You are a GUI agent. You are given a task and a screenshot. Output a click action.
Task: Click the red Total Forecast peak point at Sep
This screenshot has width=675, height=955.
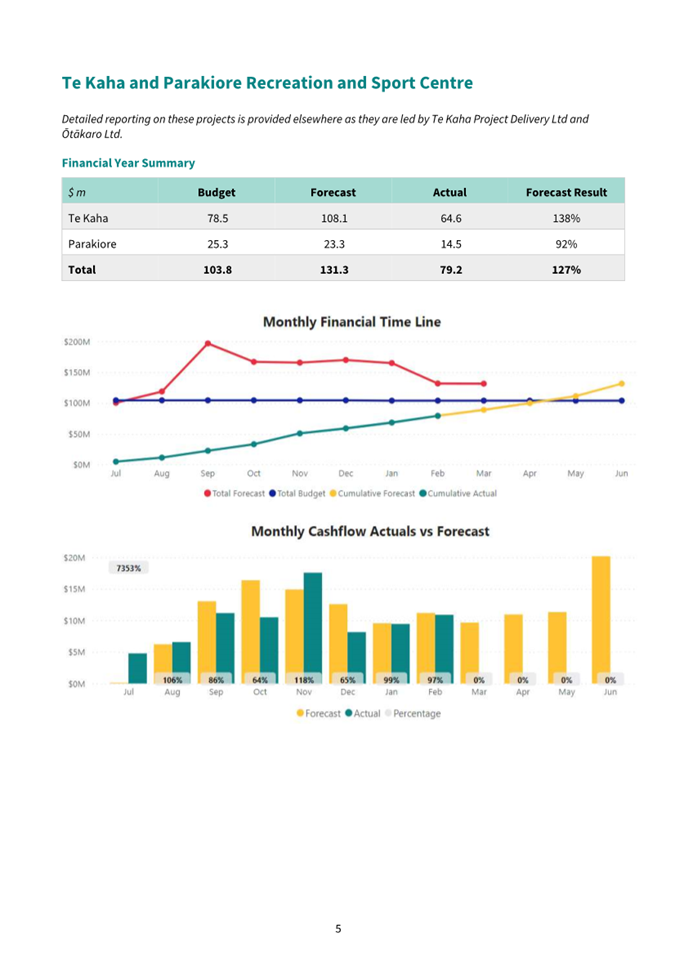(x=208, y=344)
